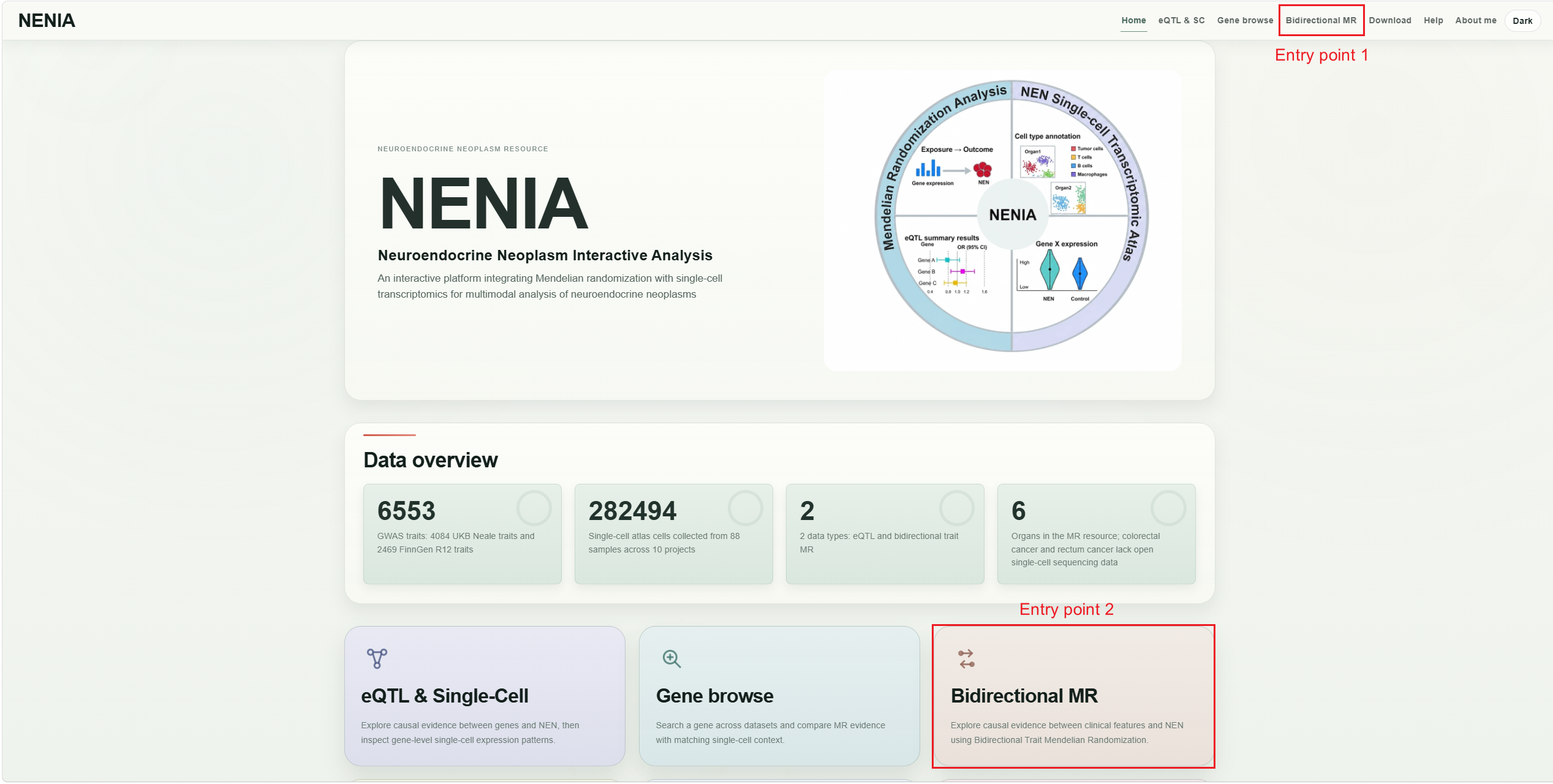Click the eQTL & Single-Cell network icon
This screenshot has width=1553, height=784.
[377, 658]
